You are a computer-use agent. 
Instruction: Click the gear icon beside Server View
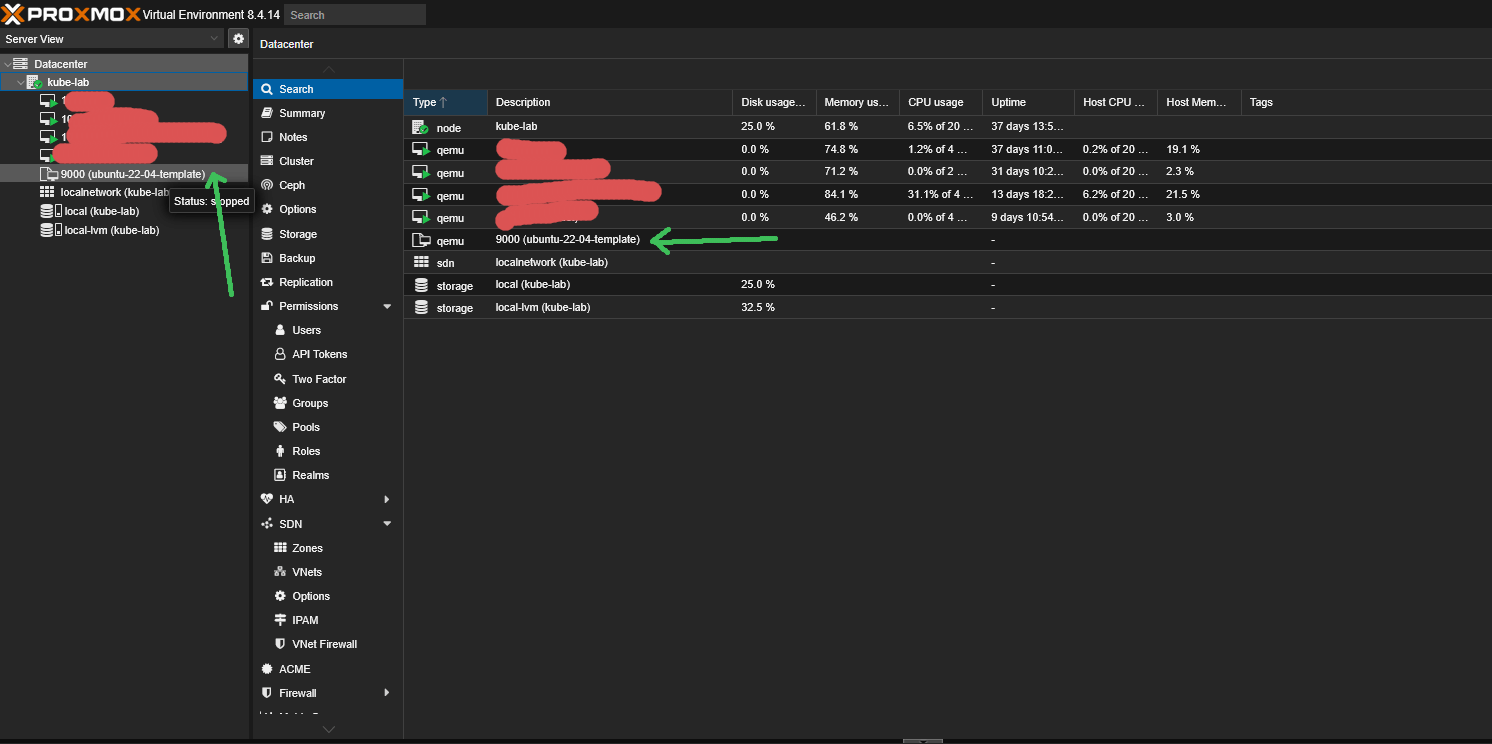(x=238, y=39)
